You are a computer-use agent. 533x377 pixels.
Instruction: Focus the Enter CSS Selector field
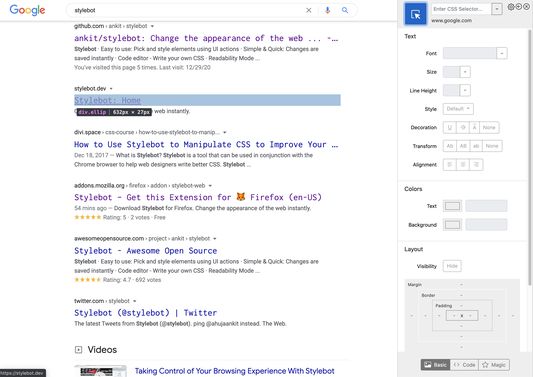click(x=461, y=9)
